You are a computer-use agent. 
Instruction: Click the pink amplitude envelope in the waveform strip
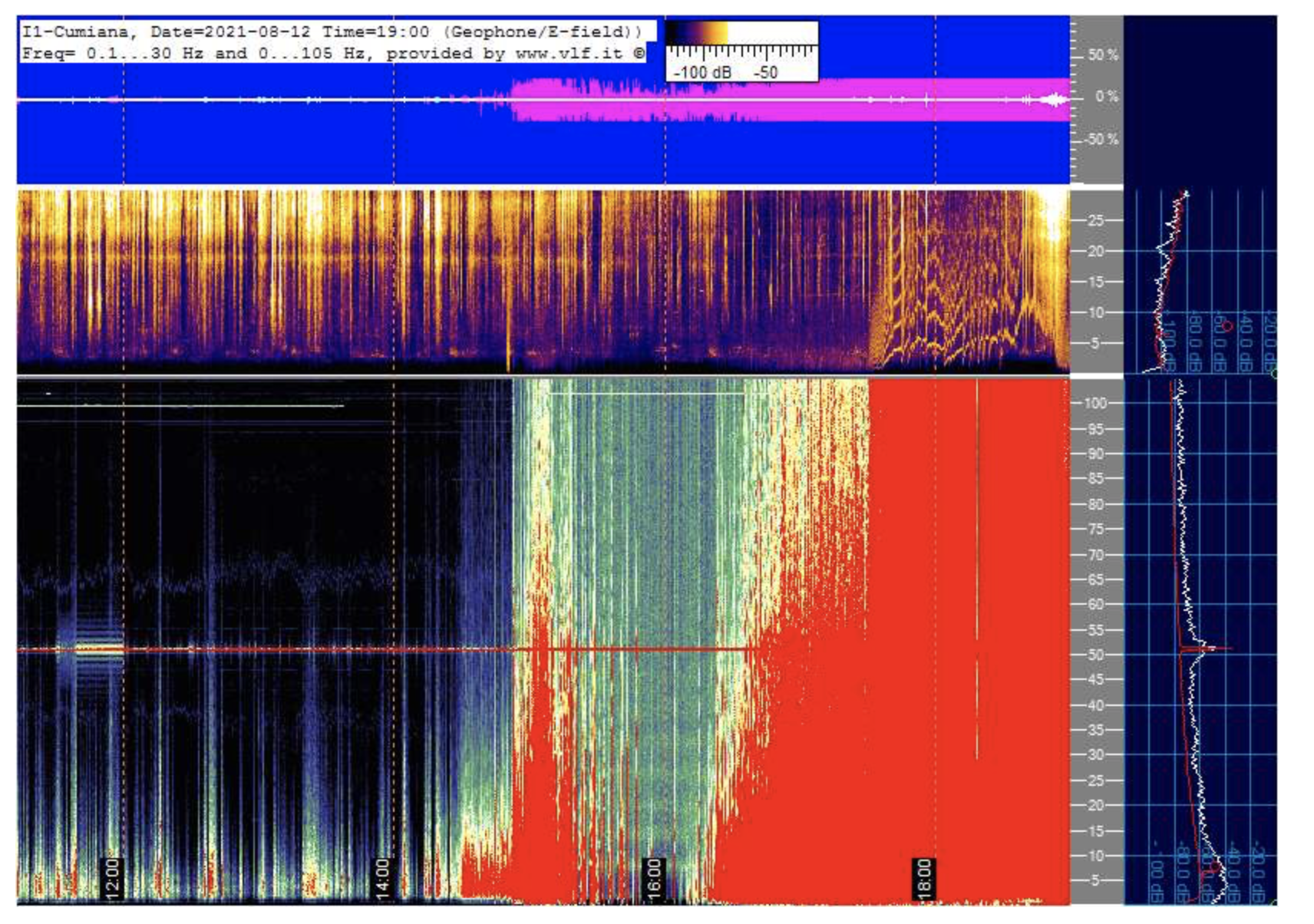point(789,100)
